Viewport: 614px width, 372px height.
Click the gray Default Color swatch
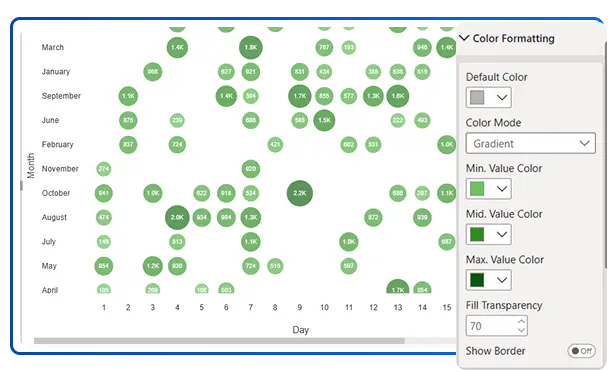point(477,97)
